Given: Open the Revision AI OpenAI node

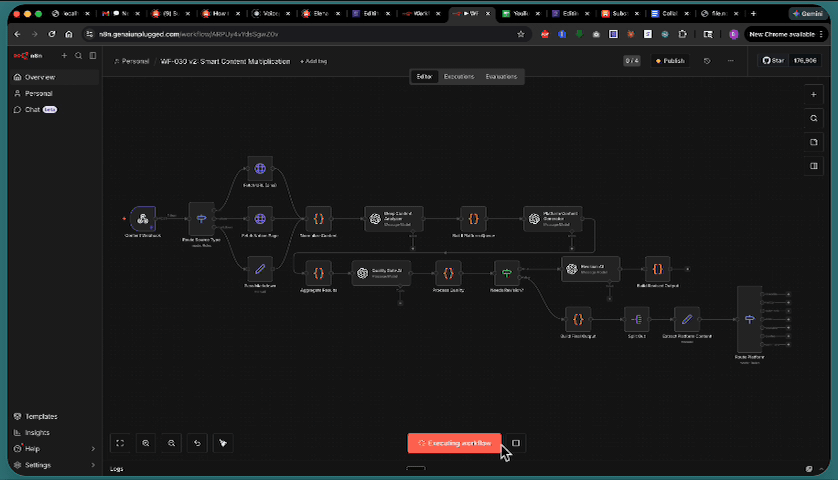Looking at the screenshot, I should click(x=591, y=269).
